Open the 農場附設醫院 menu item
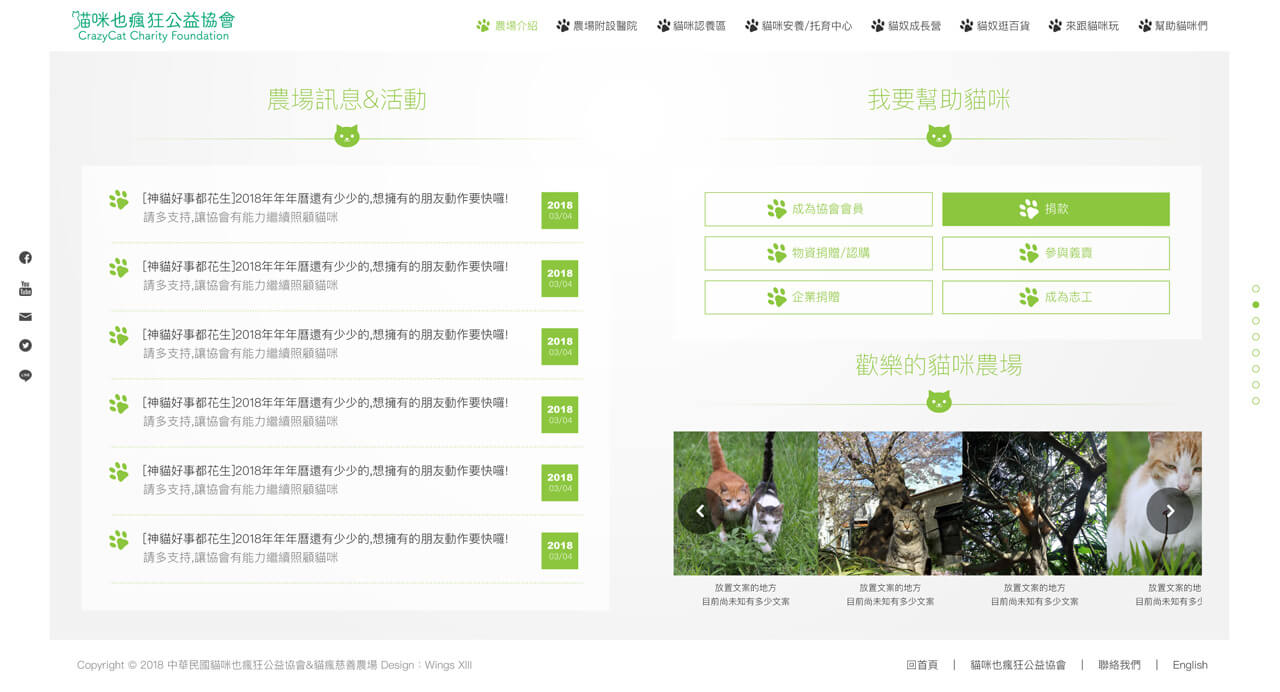The image size is (1280, 692). [596, 26]
